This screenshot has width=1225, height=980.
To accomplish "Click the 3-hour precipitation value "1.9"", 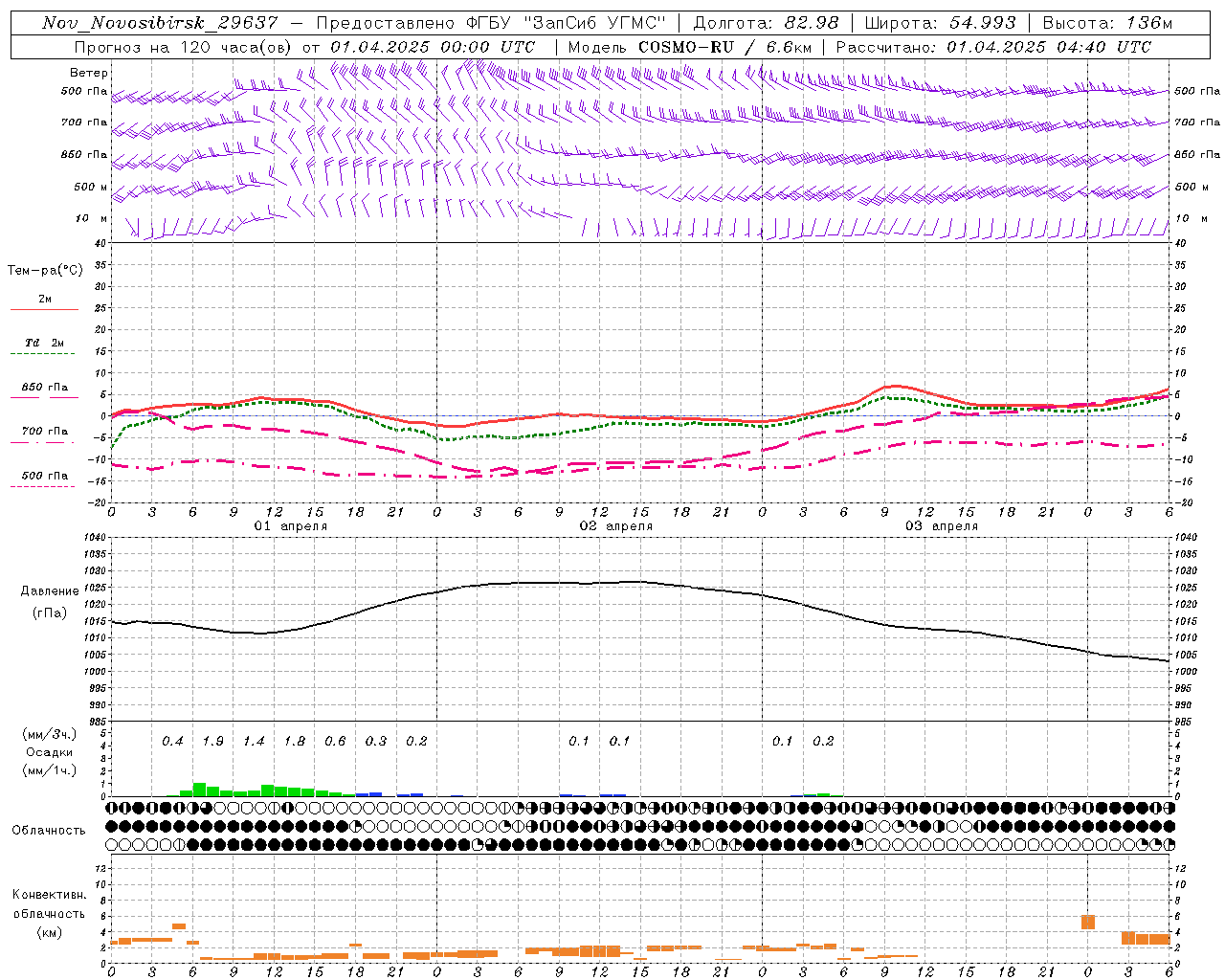I will pyautogui.click(x=212, y=741).
